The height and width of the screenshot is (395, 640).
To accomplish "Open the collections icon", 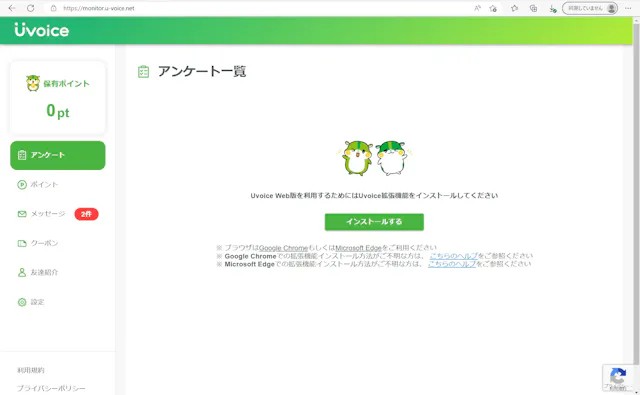I will (533, 8).
